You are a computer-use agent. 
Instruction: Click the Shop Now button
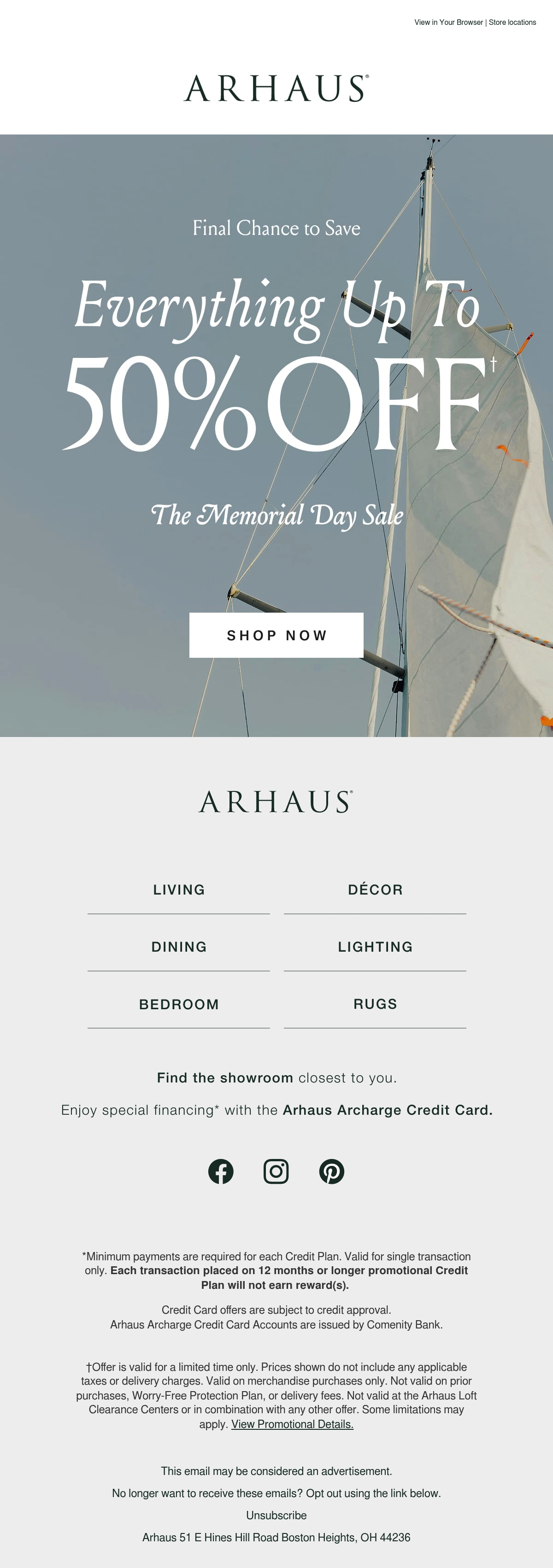(x=276, y=635)
